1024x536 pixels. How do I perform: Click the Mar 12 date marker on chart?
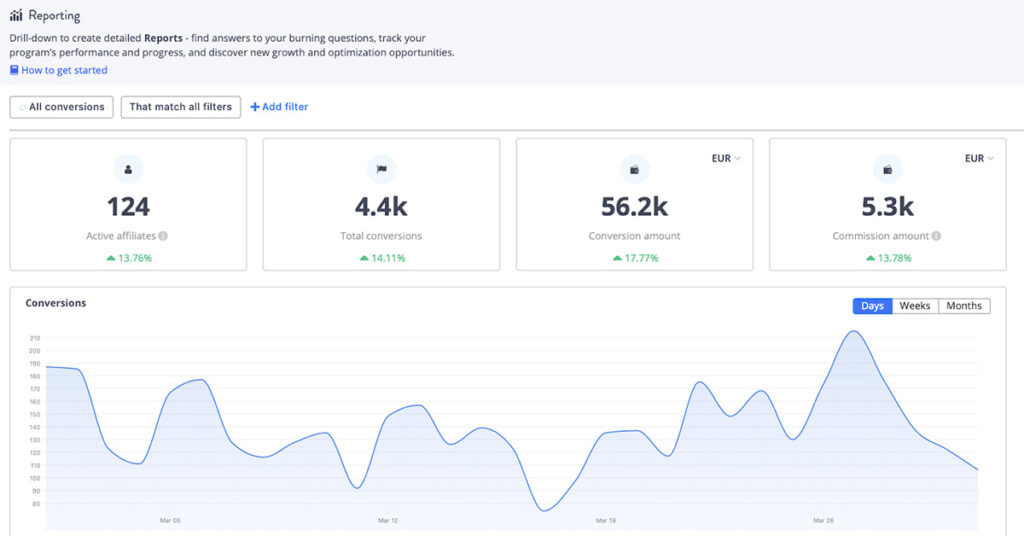click(x=388, y=521)
